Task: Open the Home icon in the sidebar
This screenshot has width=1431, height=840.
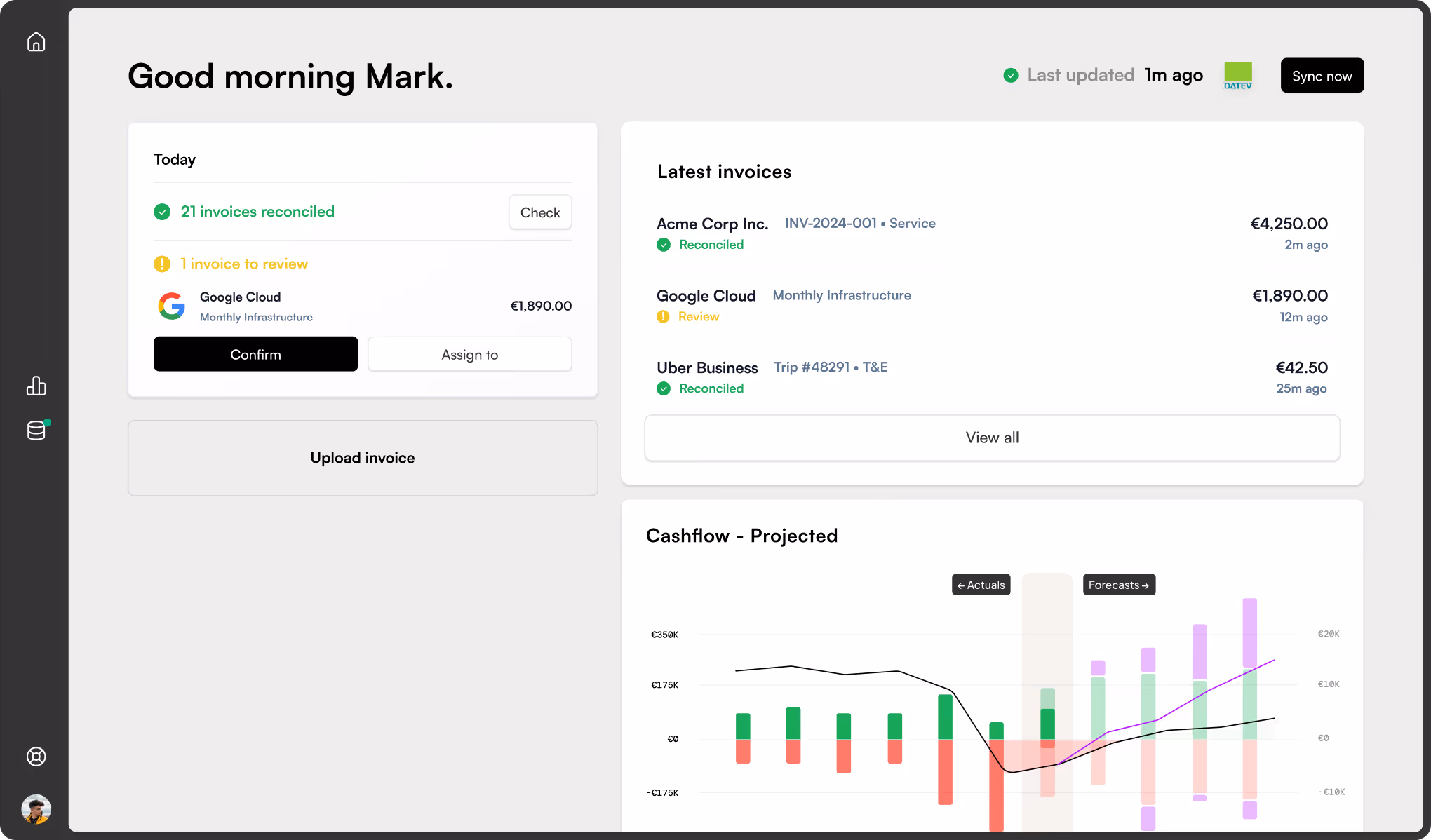Action: point(36,41)
